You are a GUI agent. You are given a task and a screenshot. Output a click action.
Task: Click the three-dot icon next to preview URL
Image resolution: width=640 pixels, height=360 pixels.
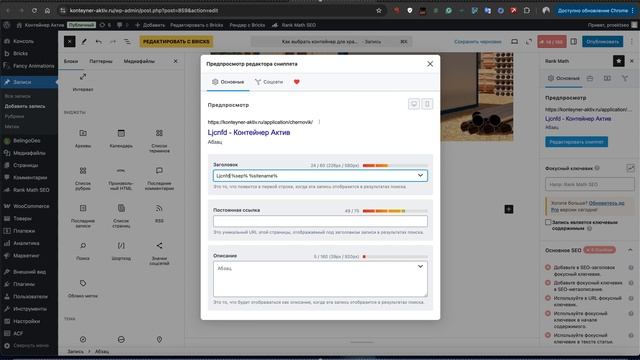319,122
